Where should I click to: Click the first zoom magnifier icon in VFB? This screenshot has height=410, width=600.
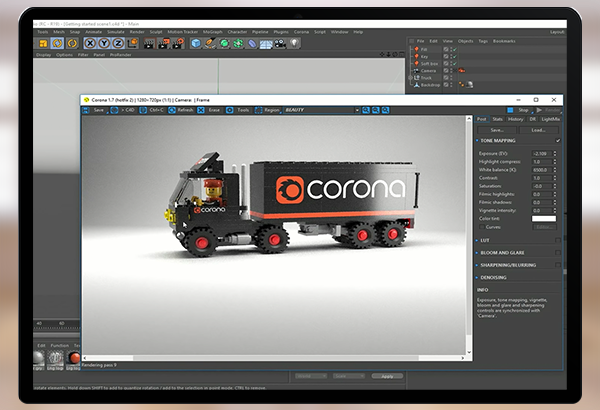366,110
